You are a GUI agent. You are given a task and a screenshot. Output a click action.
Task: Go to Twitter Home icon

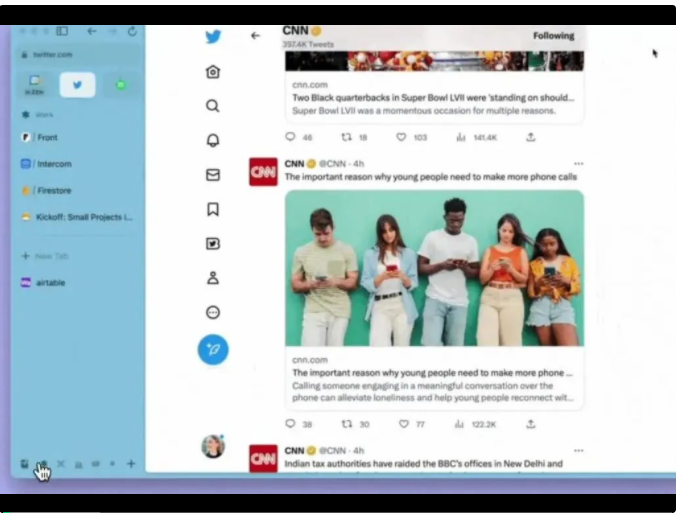213,72
